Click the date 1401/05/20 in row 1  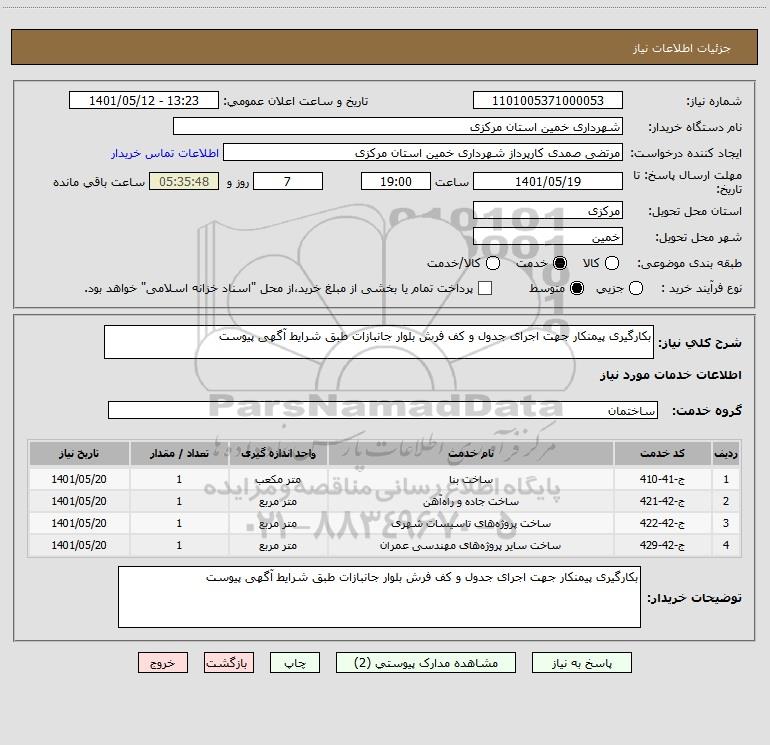79,479
